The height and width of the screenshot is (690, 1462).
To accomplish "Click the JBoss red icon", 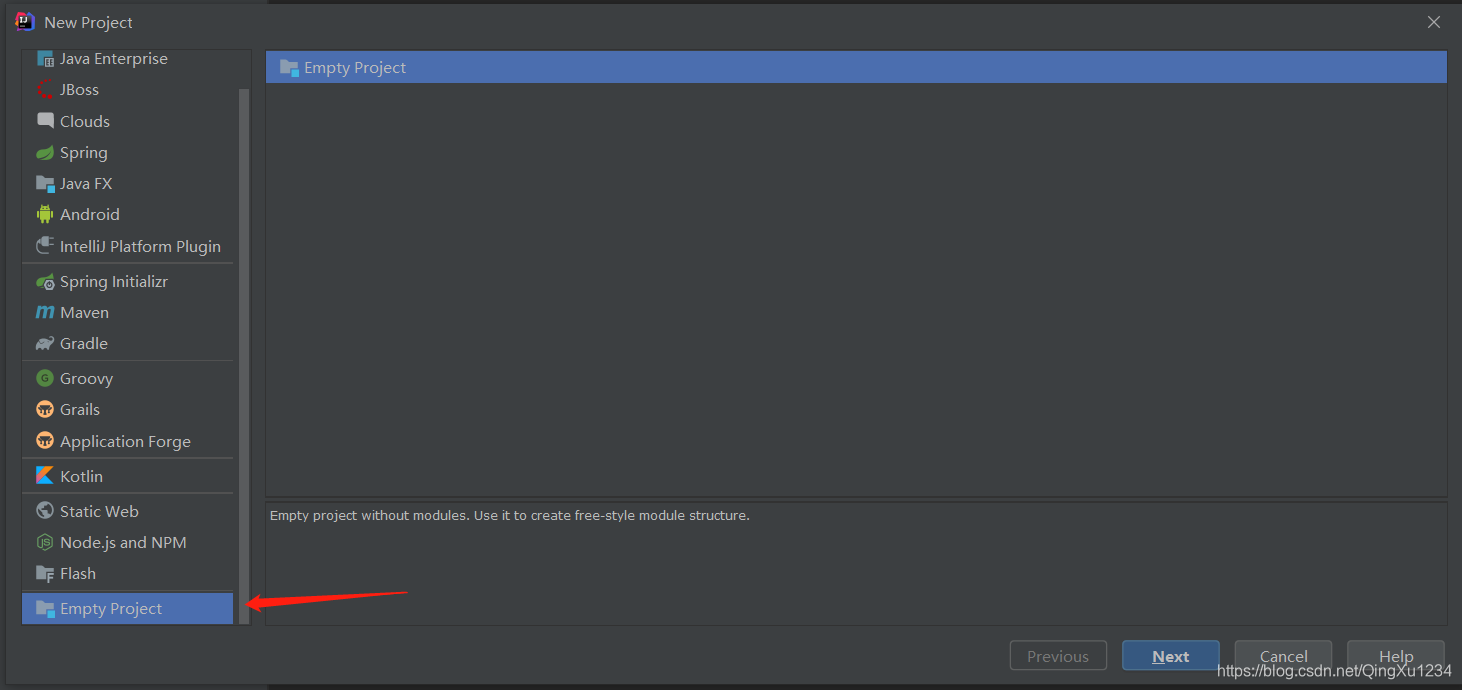I will click(x=45, y=90).
